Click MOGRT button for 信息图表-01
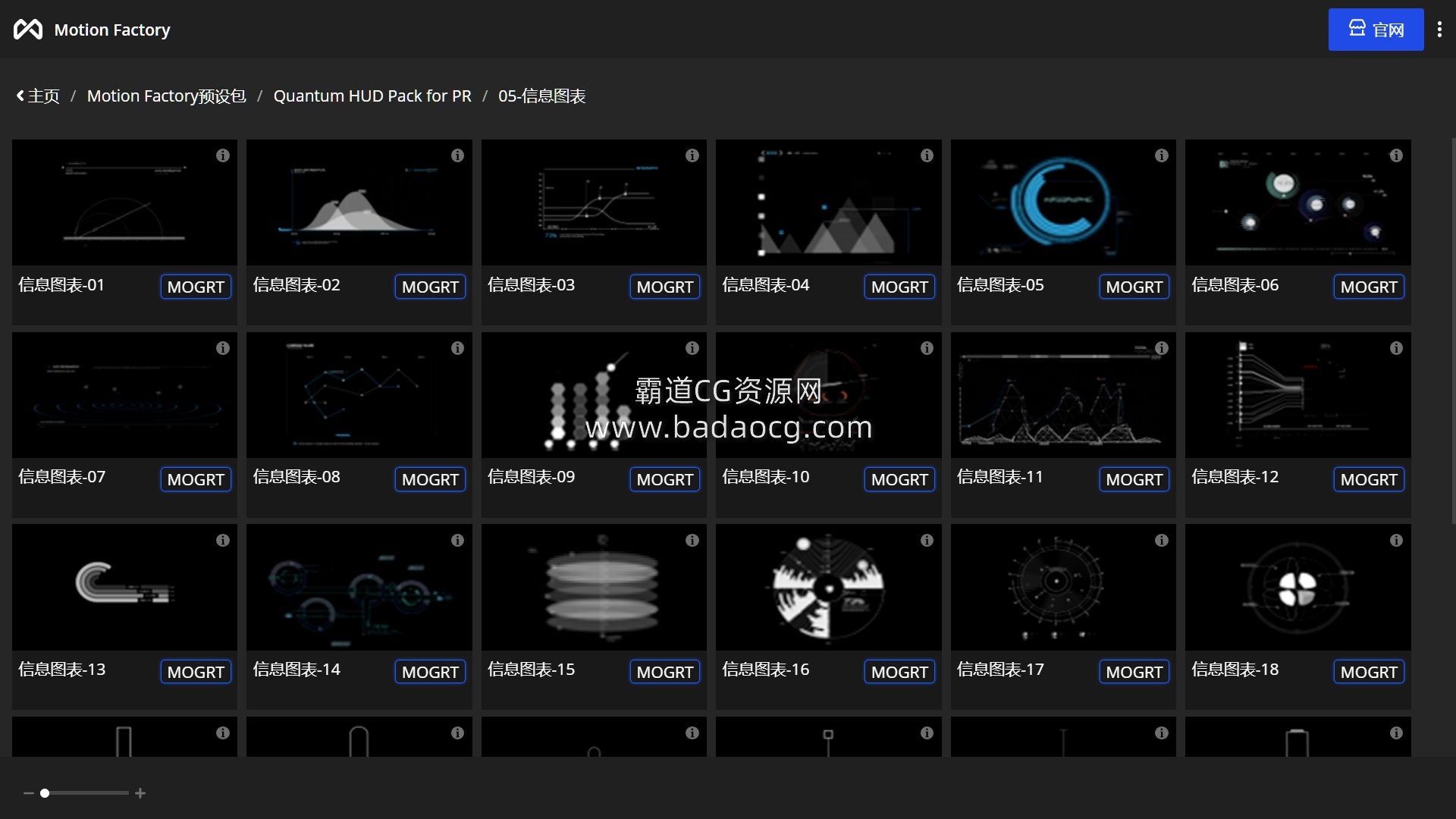The image size is (1456, 819). (x=196, y=287)
